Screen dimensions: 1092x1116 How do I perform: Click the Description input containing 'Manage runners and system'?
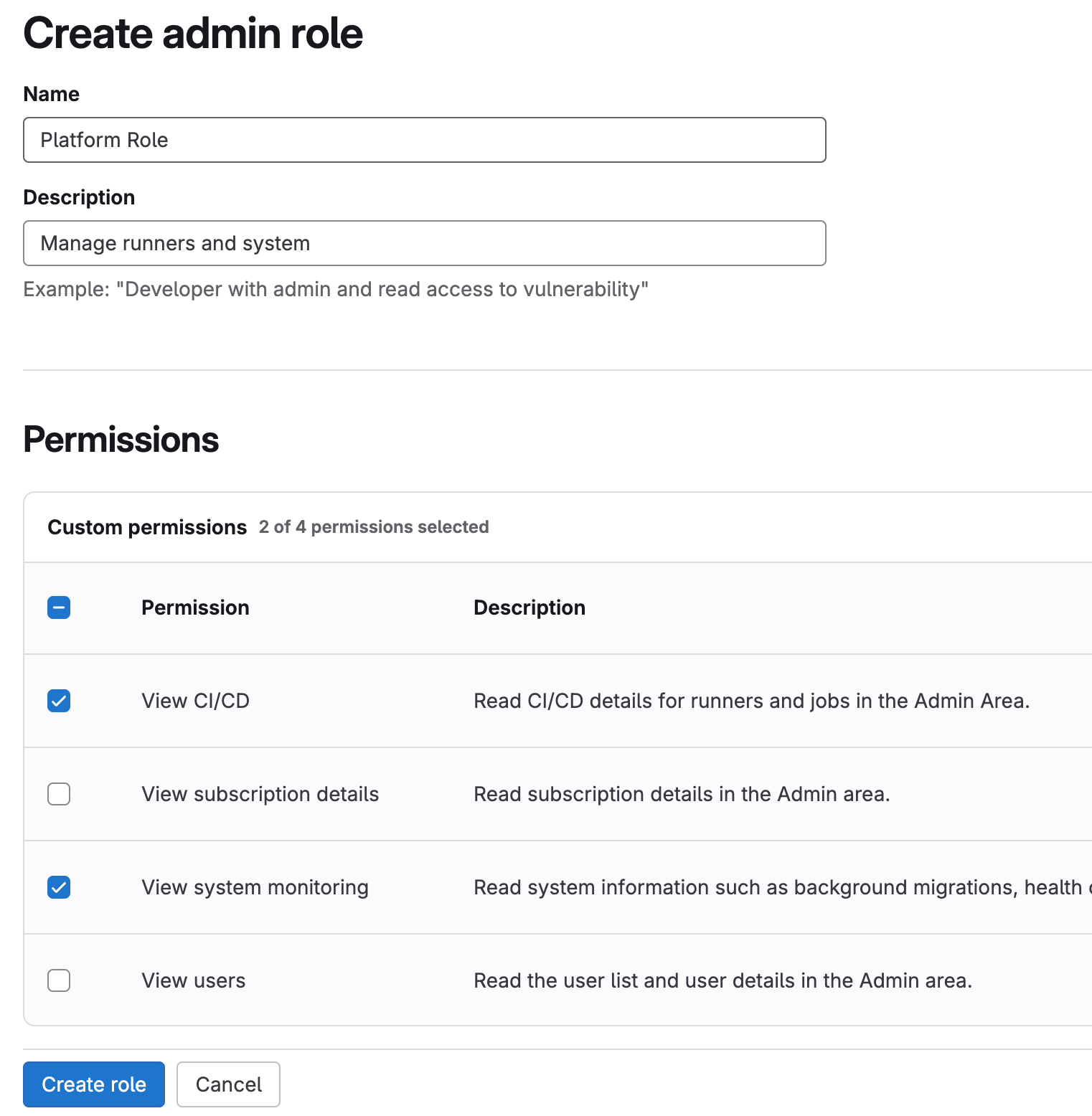(424, 243)
